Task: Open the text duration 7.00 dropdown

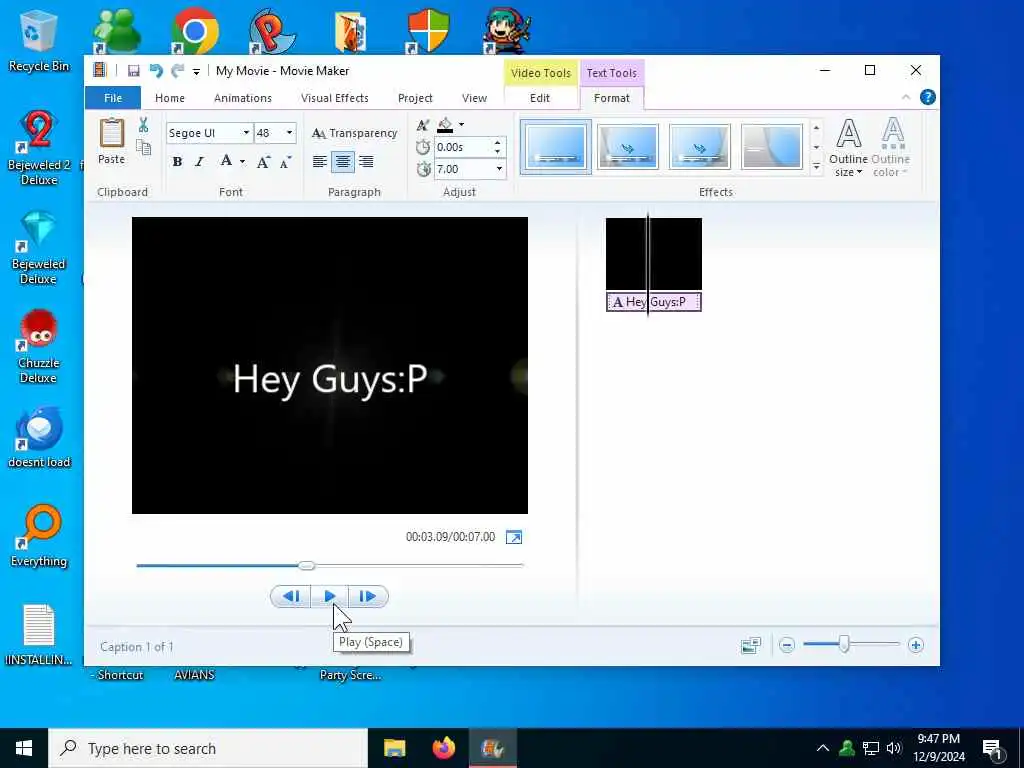Action: (499, 169)
